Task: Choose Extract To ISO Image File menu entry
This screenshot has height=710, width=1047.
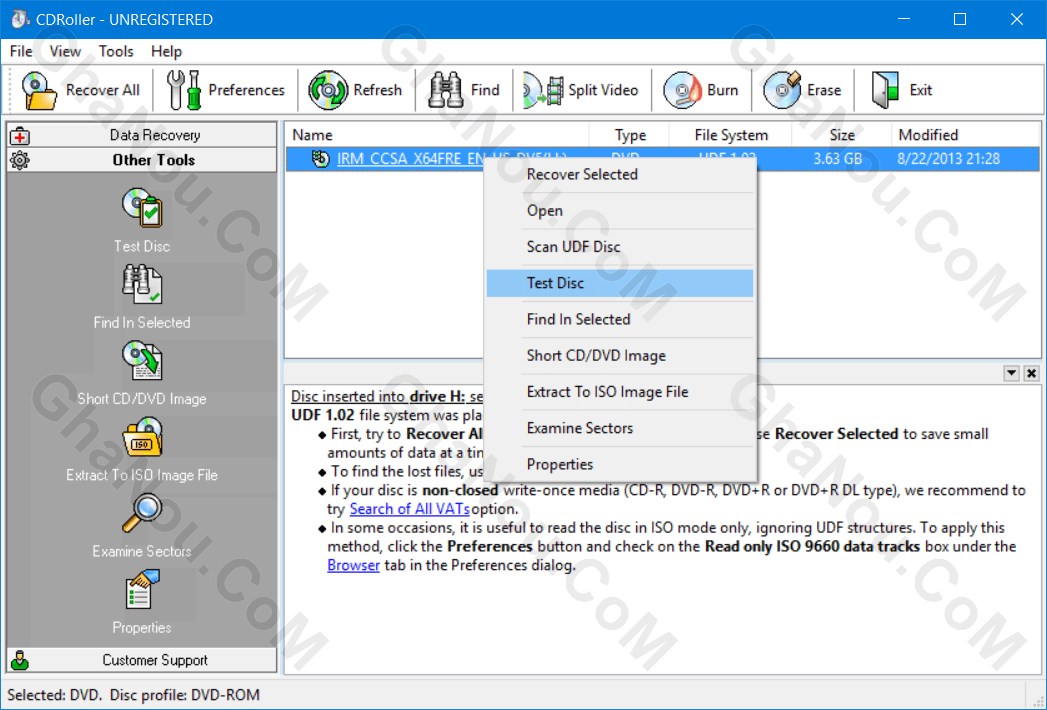Action: click(620, 391)
